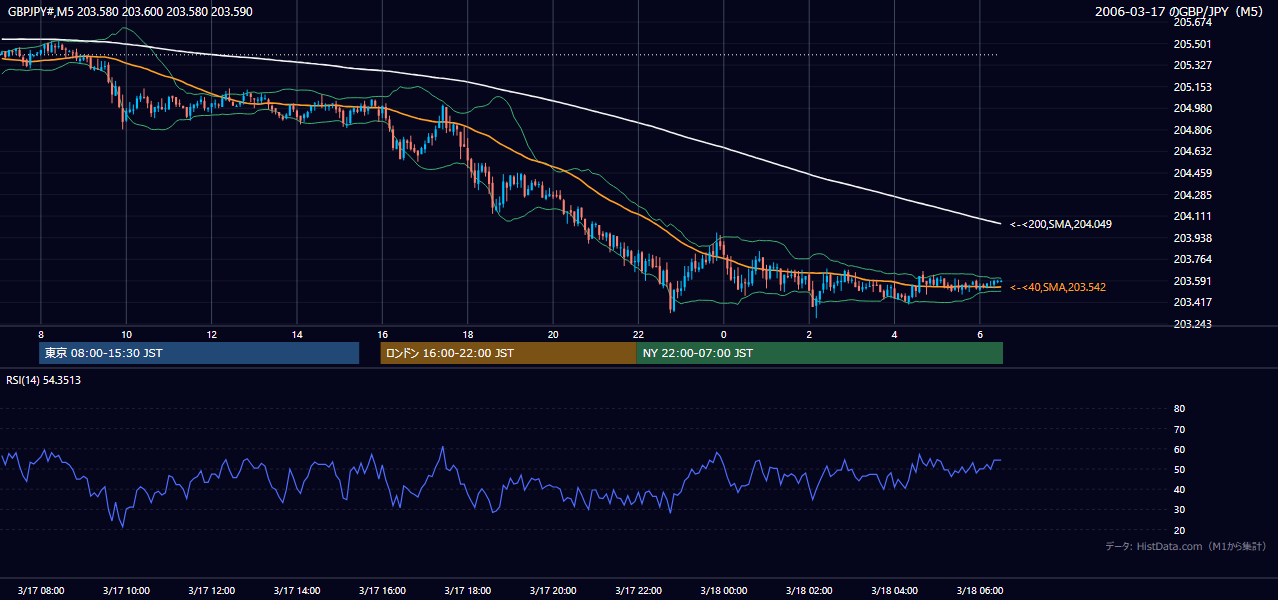Viewport: 1278px width, 600px height.
Task: Click price level 204.285 on the axis
Action: tap(1192, 195)
